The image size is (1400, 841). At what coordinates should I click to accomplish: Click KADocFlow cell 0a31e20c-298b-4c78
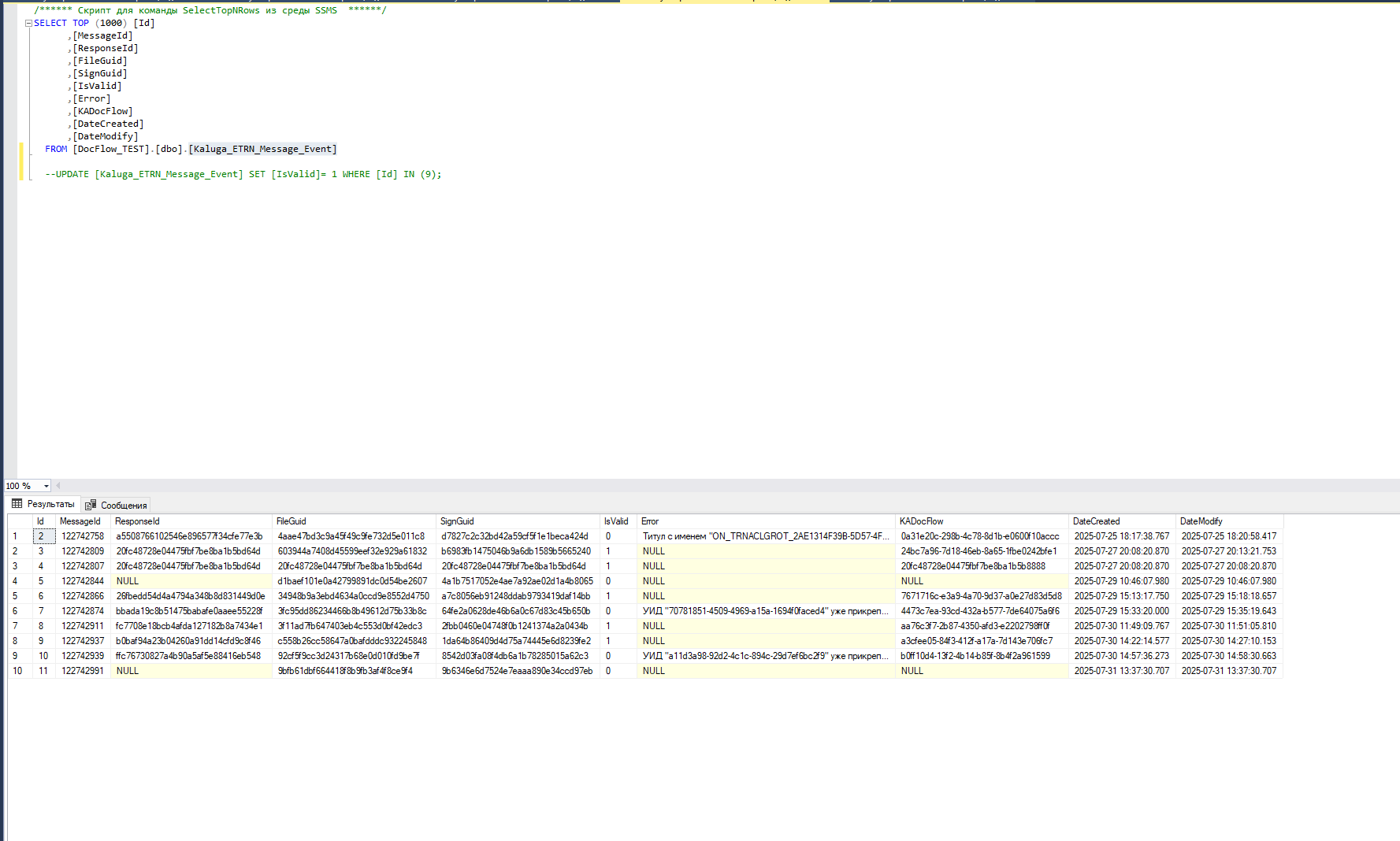point(982,536)
